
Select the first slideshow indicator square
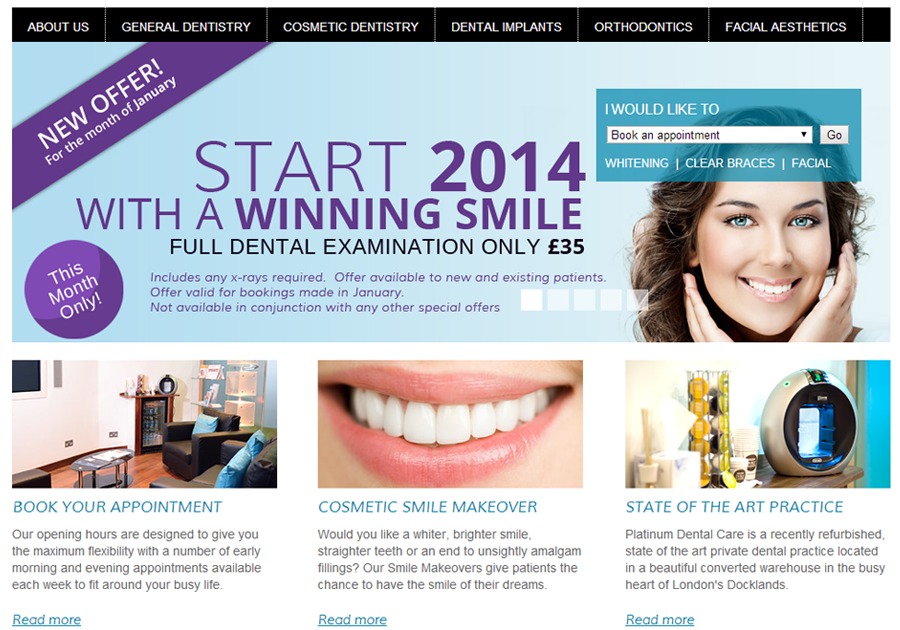coord(532,300)
